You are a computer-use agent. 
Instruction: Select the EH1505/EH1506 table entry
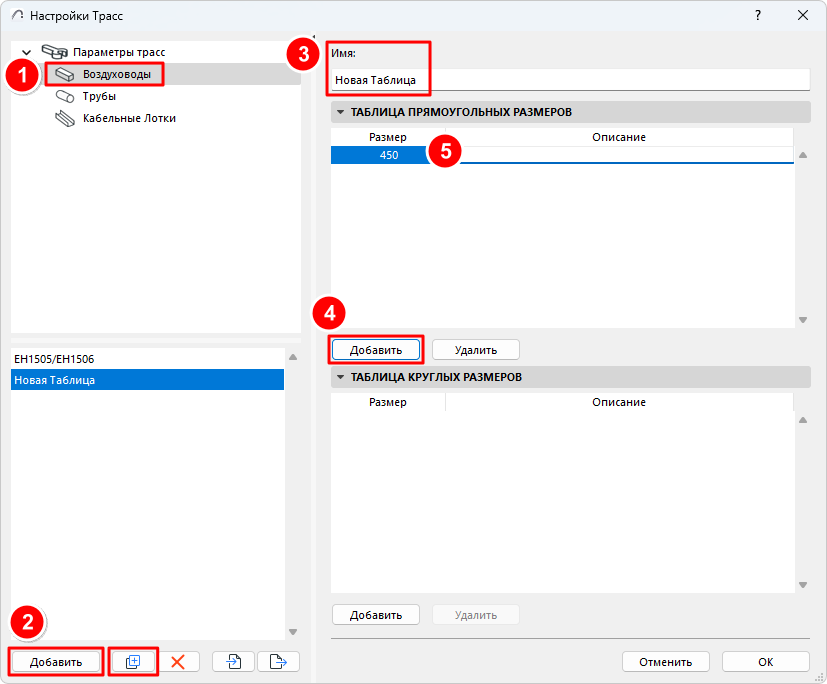click(147, 359)
